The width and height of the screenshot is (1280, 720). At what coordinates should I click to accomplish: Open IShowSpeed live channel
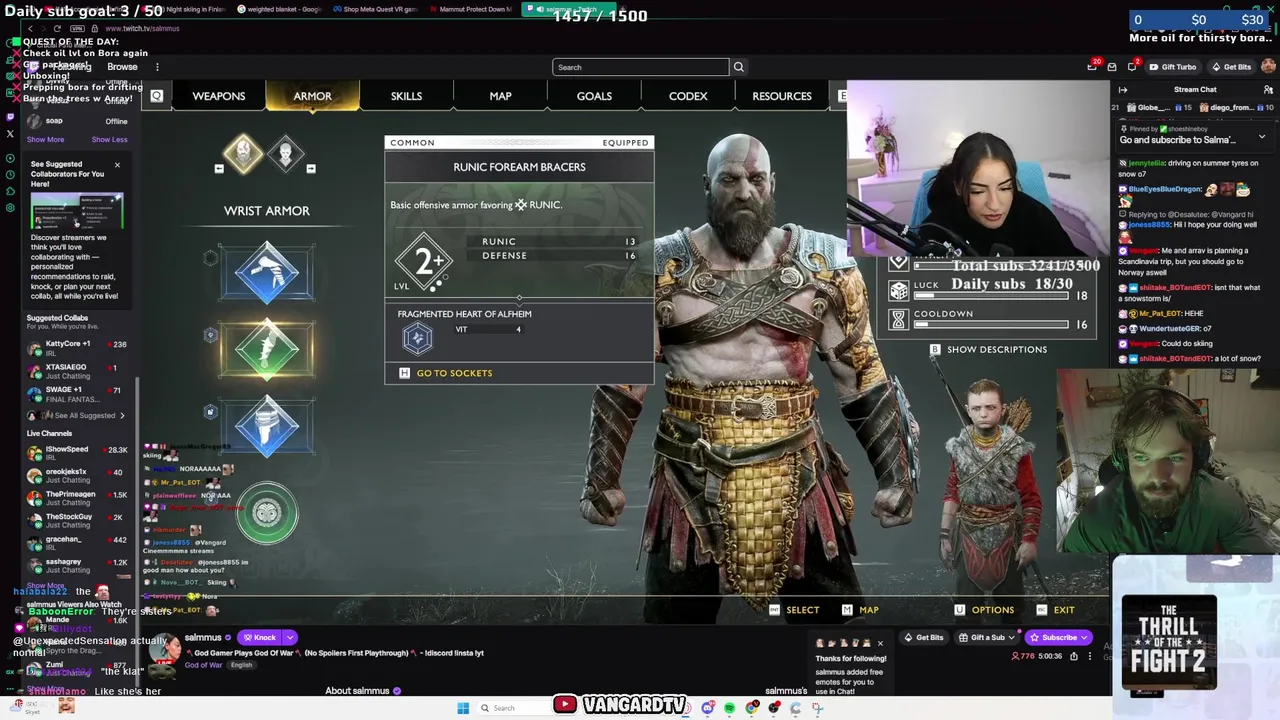click(x=77, y=453)
